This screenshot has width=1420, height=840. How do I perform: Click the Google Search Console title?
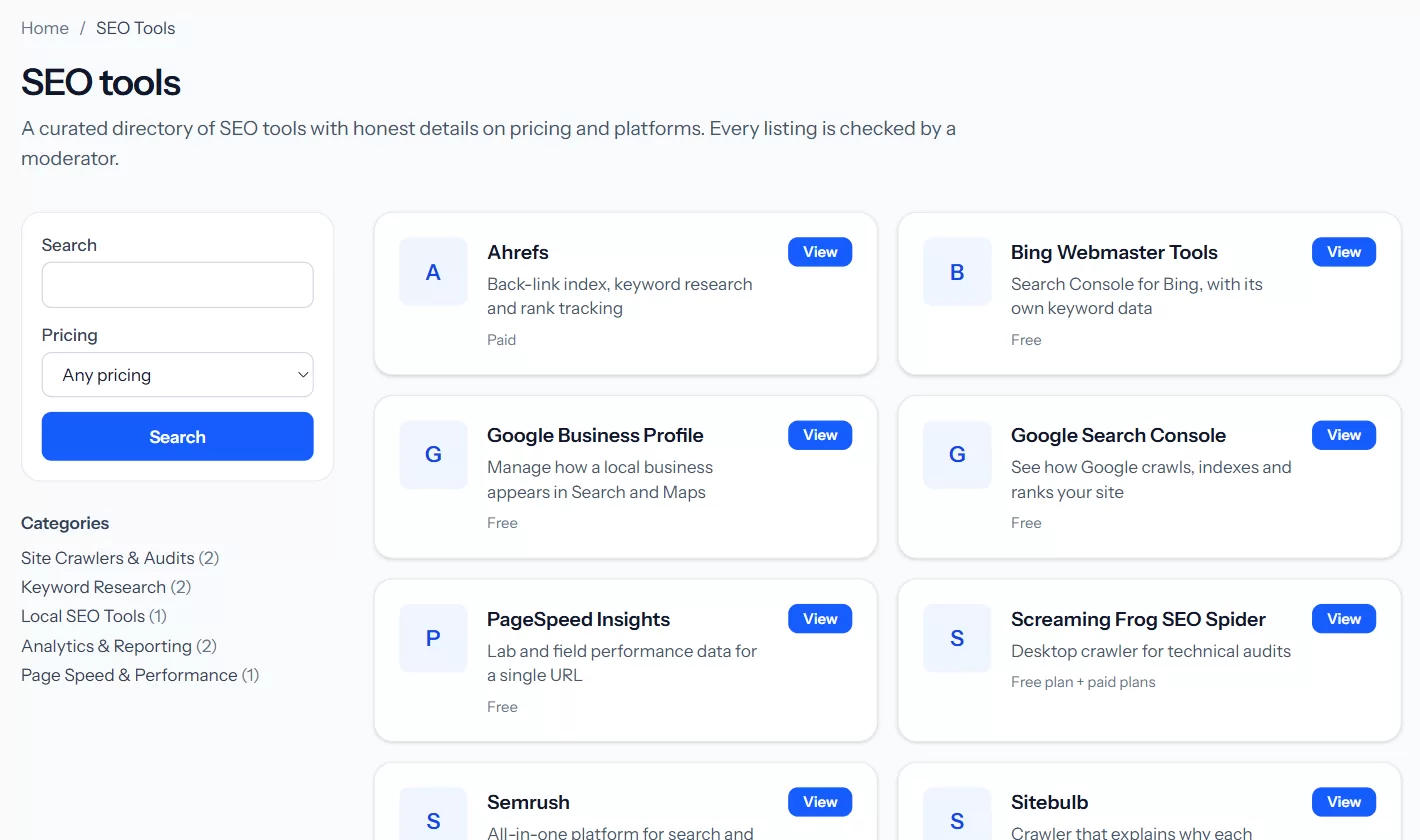click(x=1118, y=435)
